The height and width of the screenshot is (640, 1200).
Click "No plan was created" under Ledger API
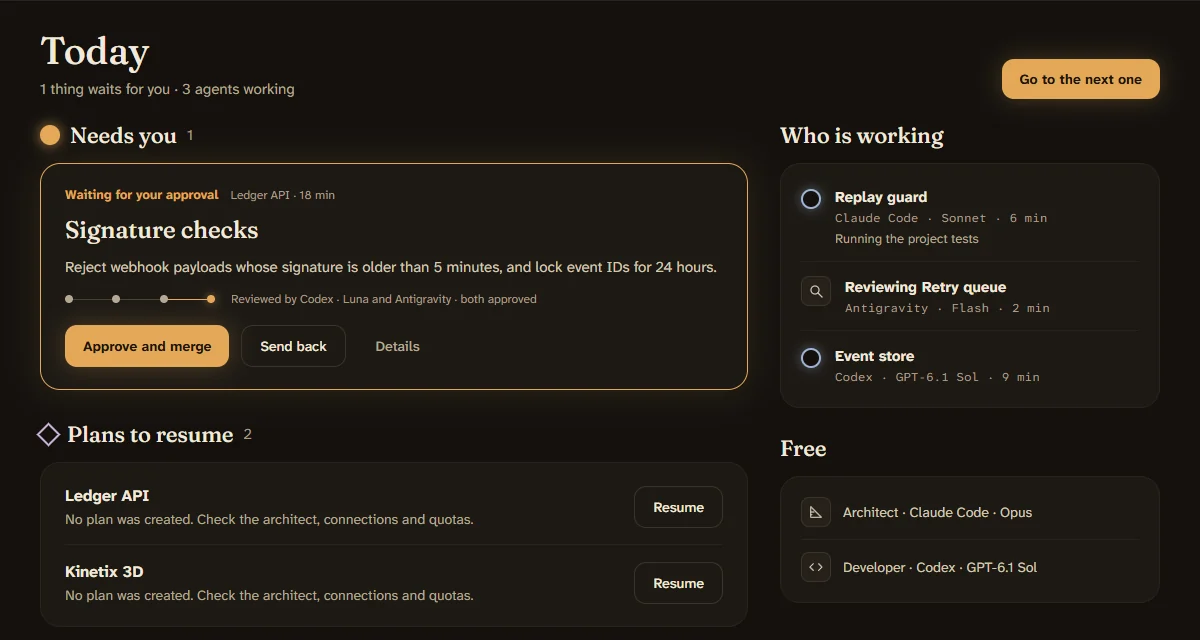click(x=269, y=520)
